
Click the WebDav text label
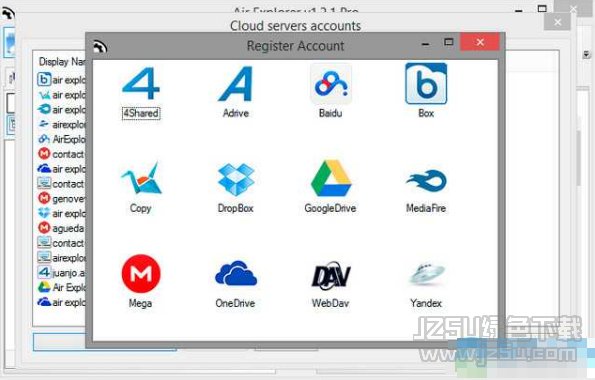(330, 303)
